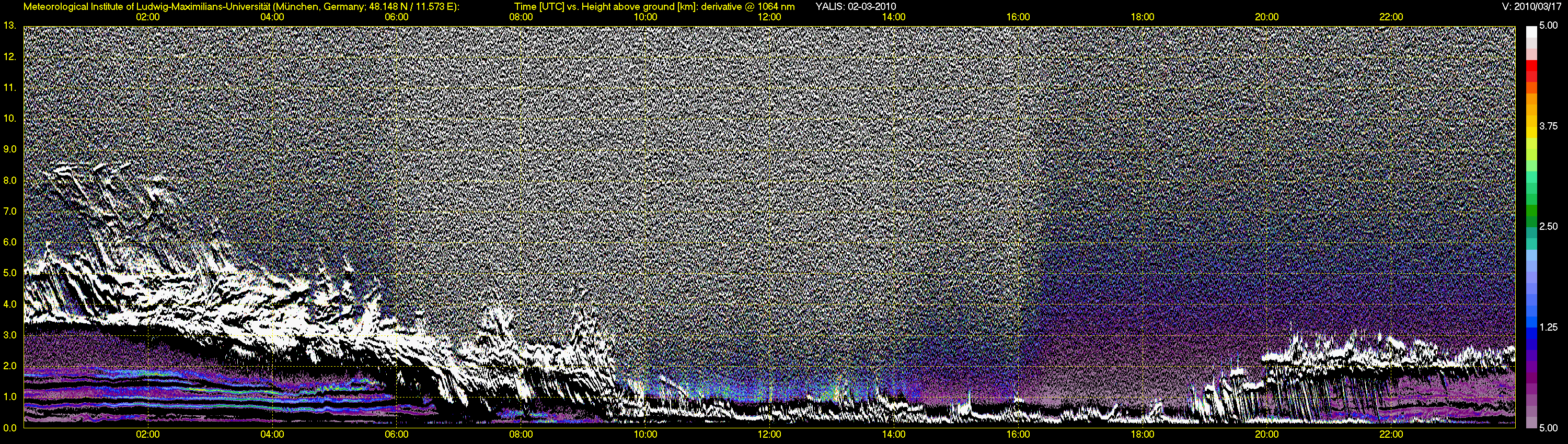
Task: Click the 2.50 colorbar scale value
Action: click(x=1549, y=226)
